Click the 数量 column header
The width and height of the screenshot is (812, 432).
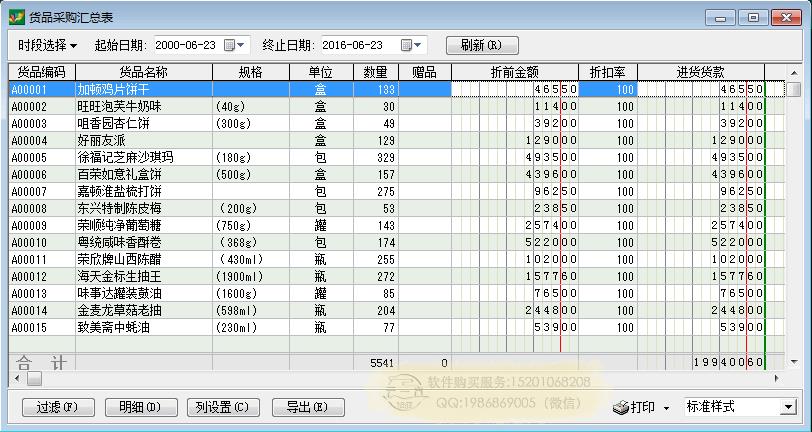[x=375, y=72]
